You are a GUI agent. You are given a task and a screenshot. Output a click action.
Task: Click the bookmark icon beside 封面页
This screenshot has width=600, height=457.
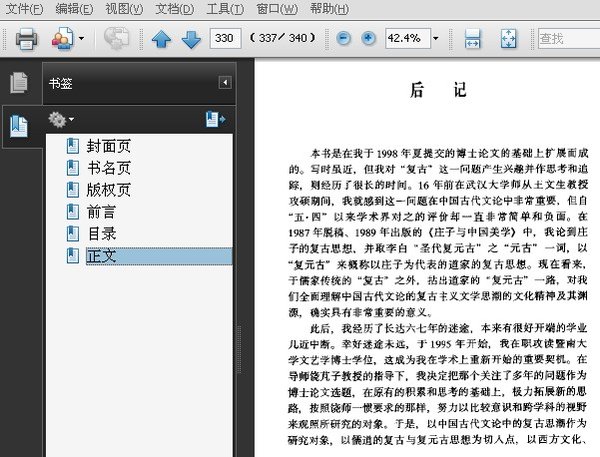click(x=73, y=146)
